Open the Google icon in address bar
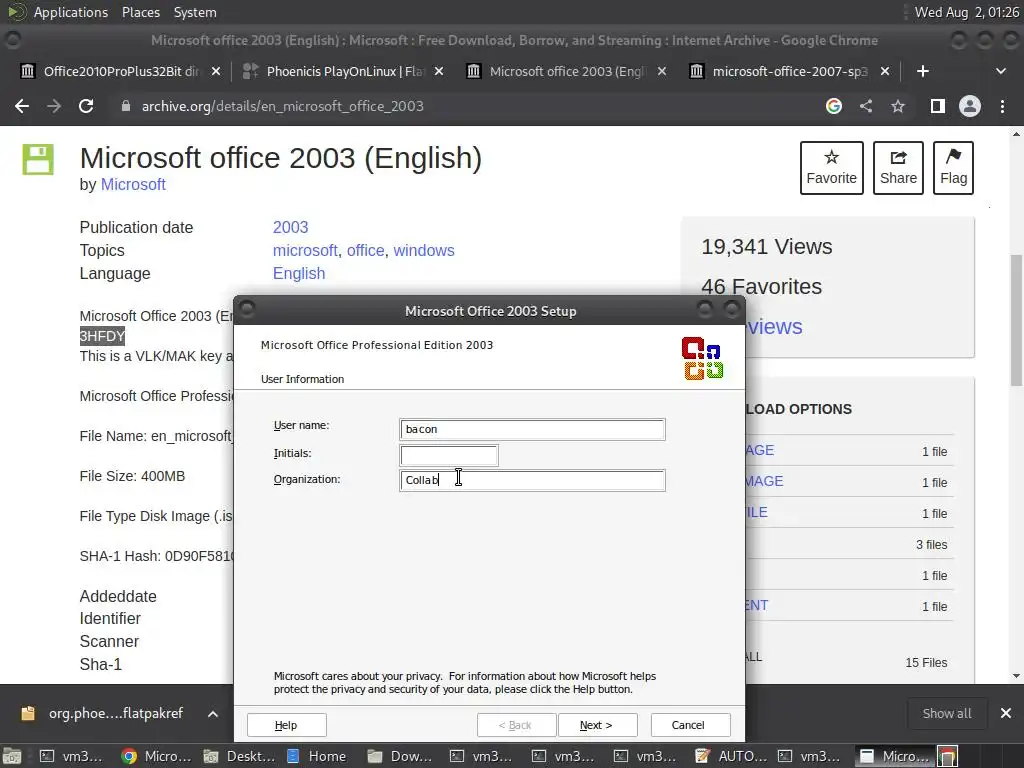Viewport: 1024px width, 768px height. pos(834,106)
